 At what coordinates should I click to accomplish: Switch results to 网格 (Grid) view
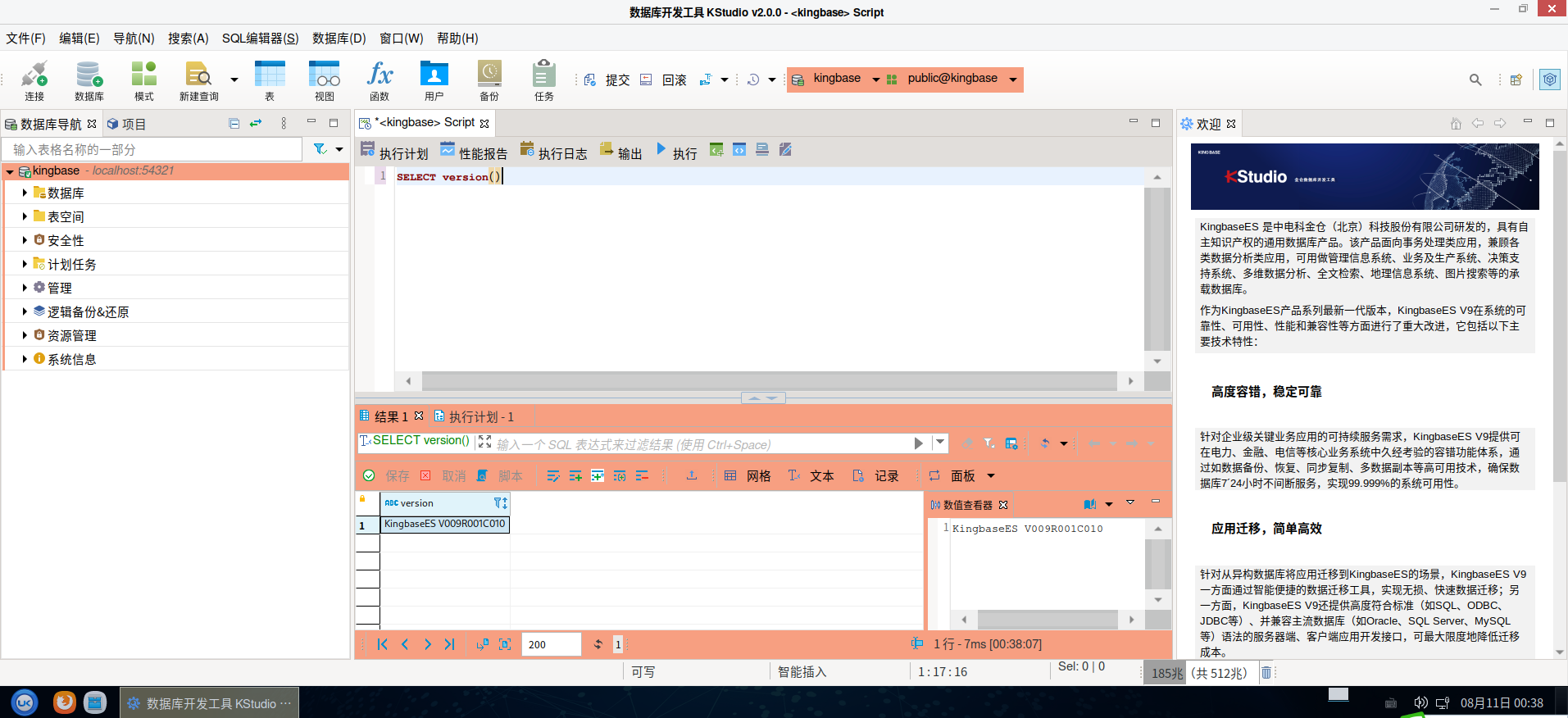coord(748,476)
